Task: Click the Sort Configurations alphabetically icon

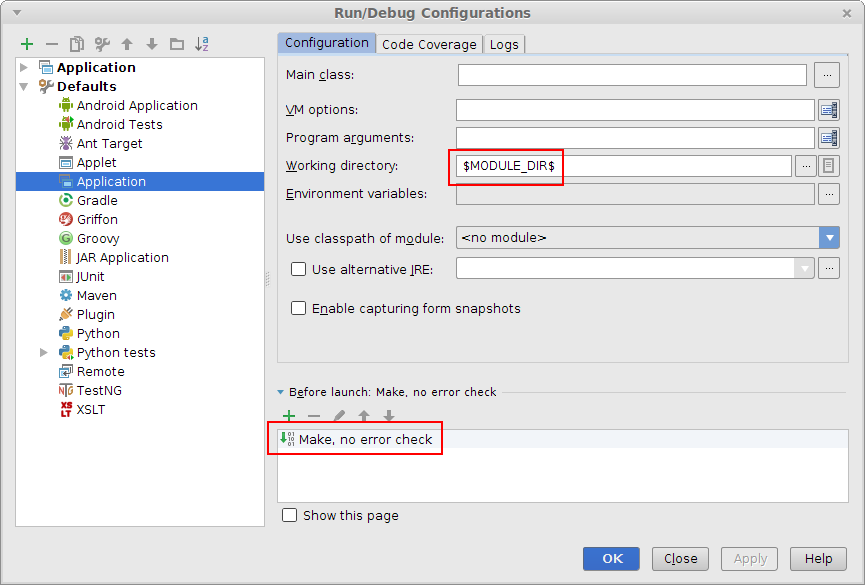Action: point(202,44)
